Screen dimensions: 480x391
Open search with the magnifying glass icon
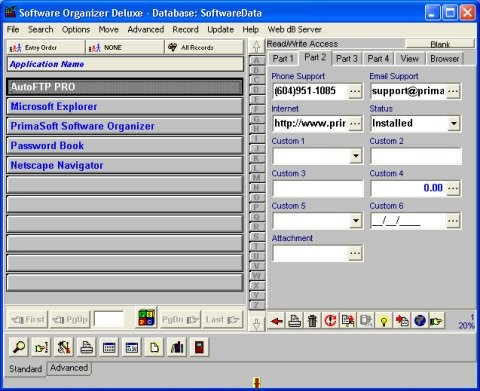19,347
